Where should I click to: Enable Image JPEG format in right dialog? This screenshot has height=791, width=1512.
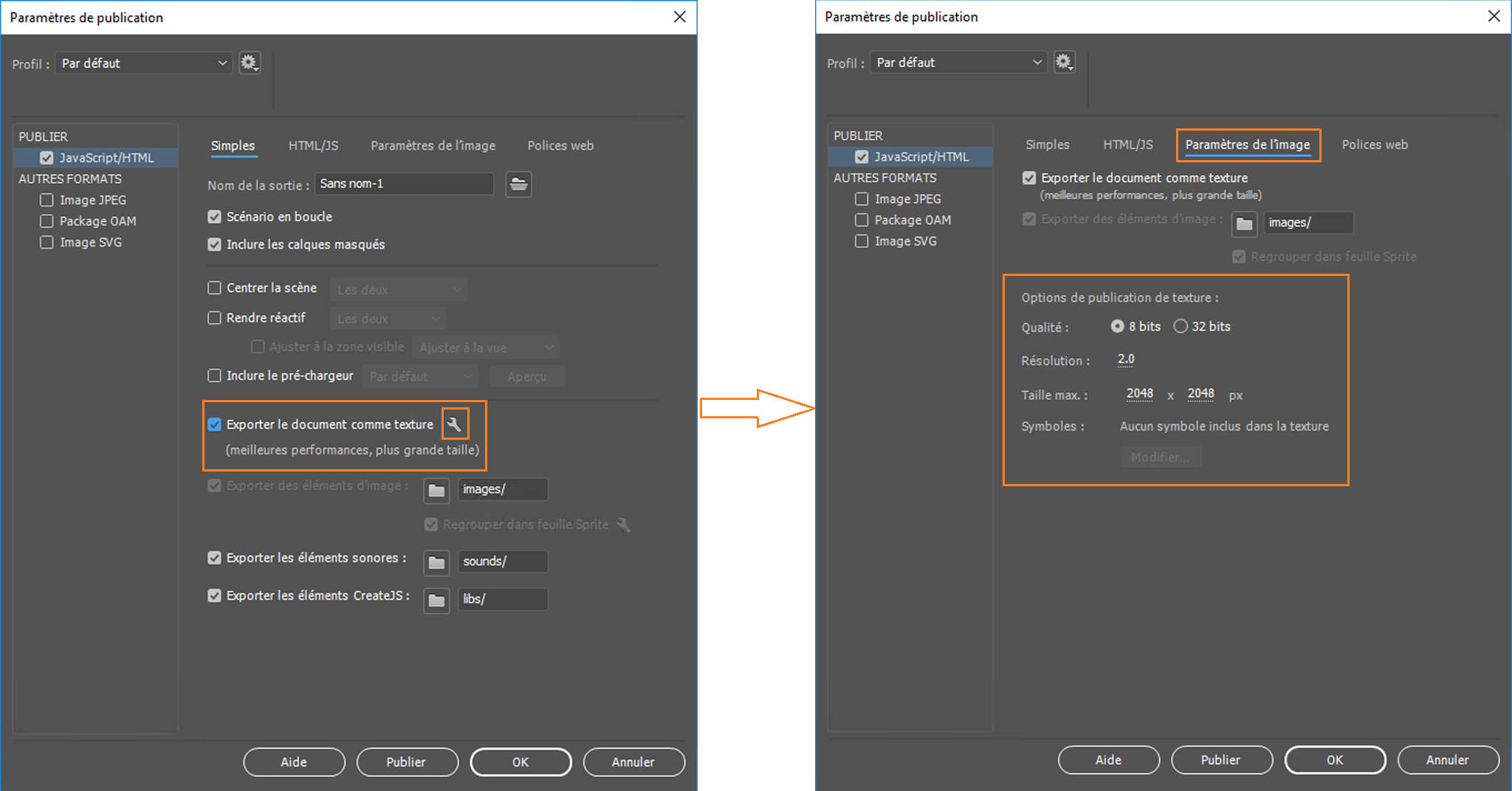(862, 199)
